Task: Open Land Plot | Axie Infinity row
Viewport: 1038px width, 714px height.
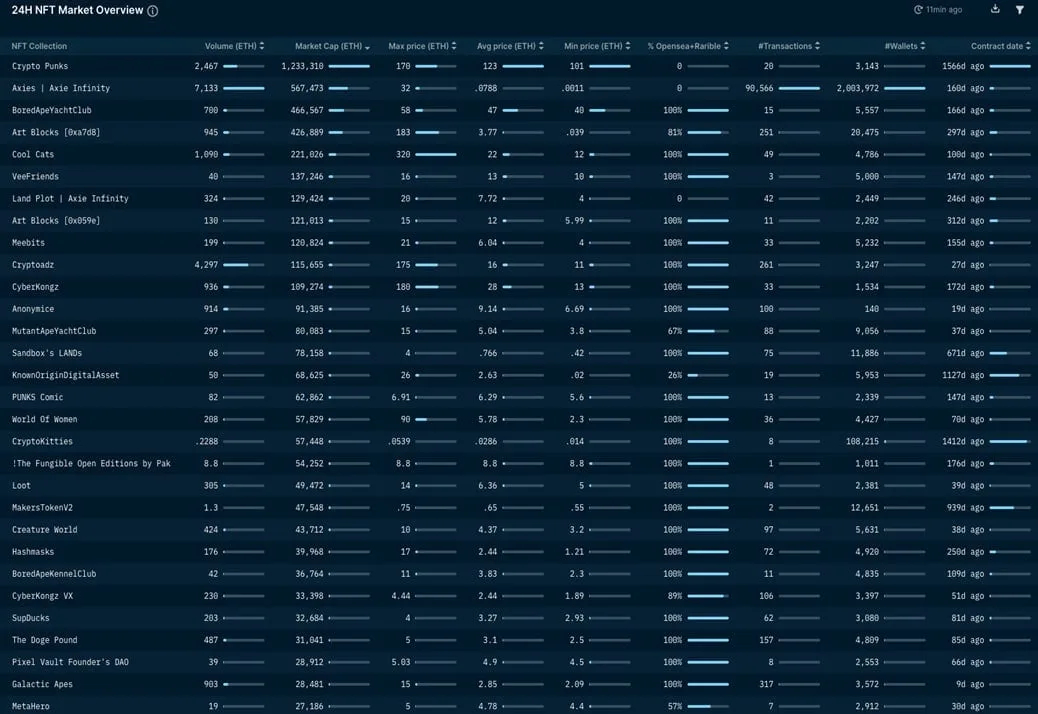Action: (519, 199)
